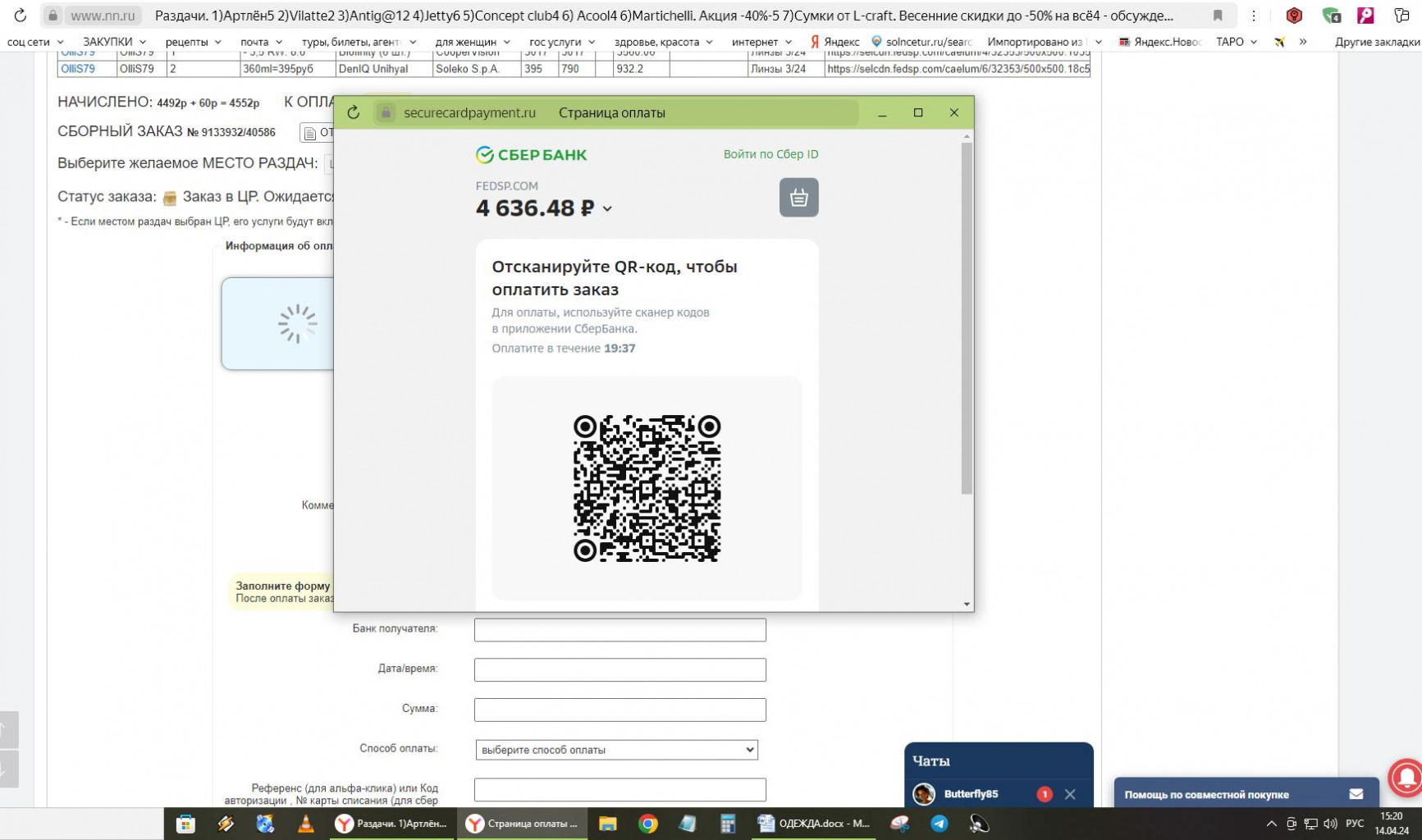Viewport: 1422px width, 840px height.
Task: Open File Explorer from the taskbar
Action: click(x=607, y=824)
